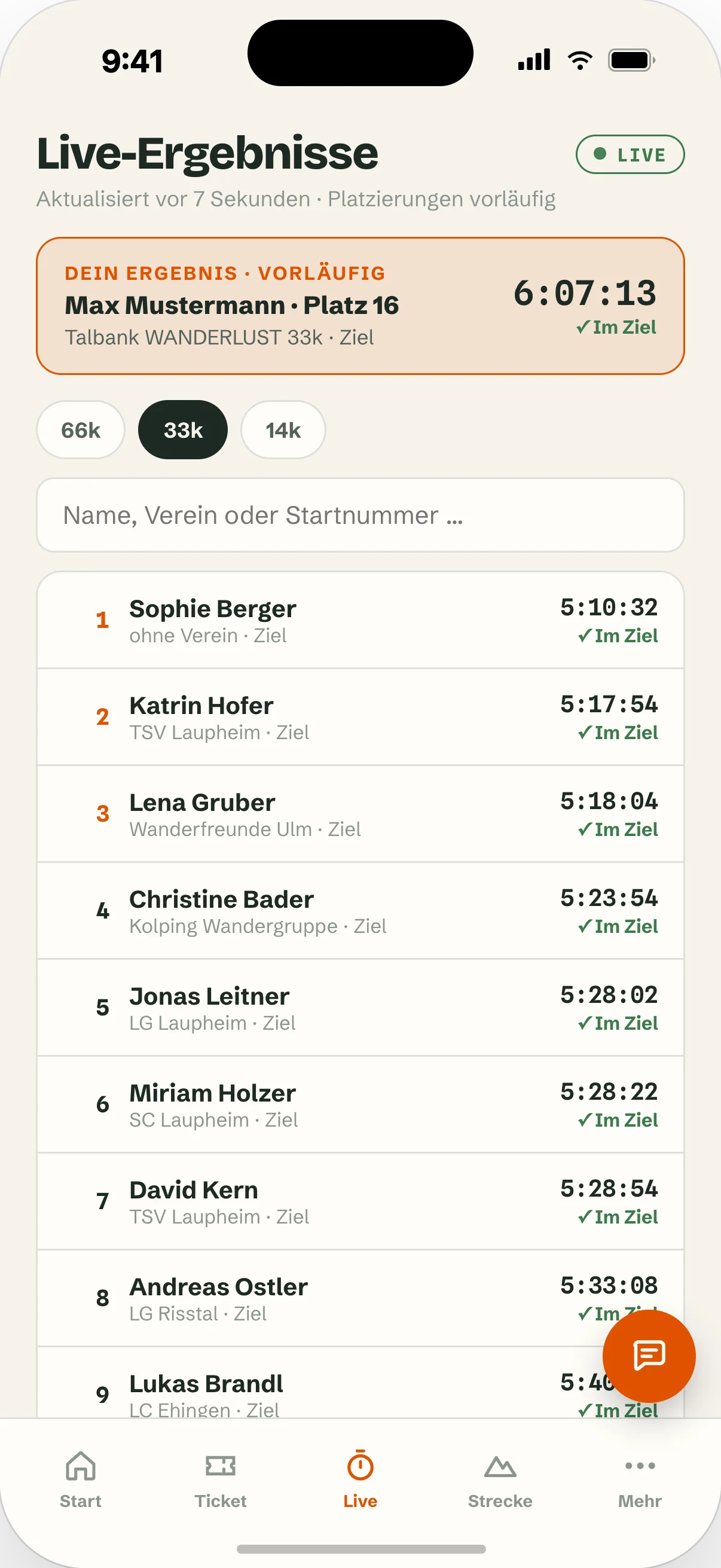Open the Strecke mountain icon

(x=500, y=1467)
